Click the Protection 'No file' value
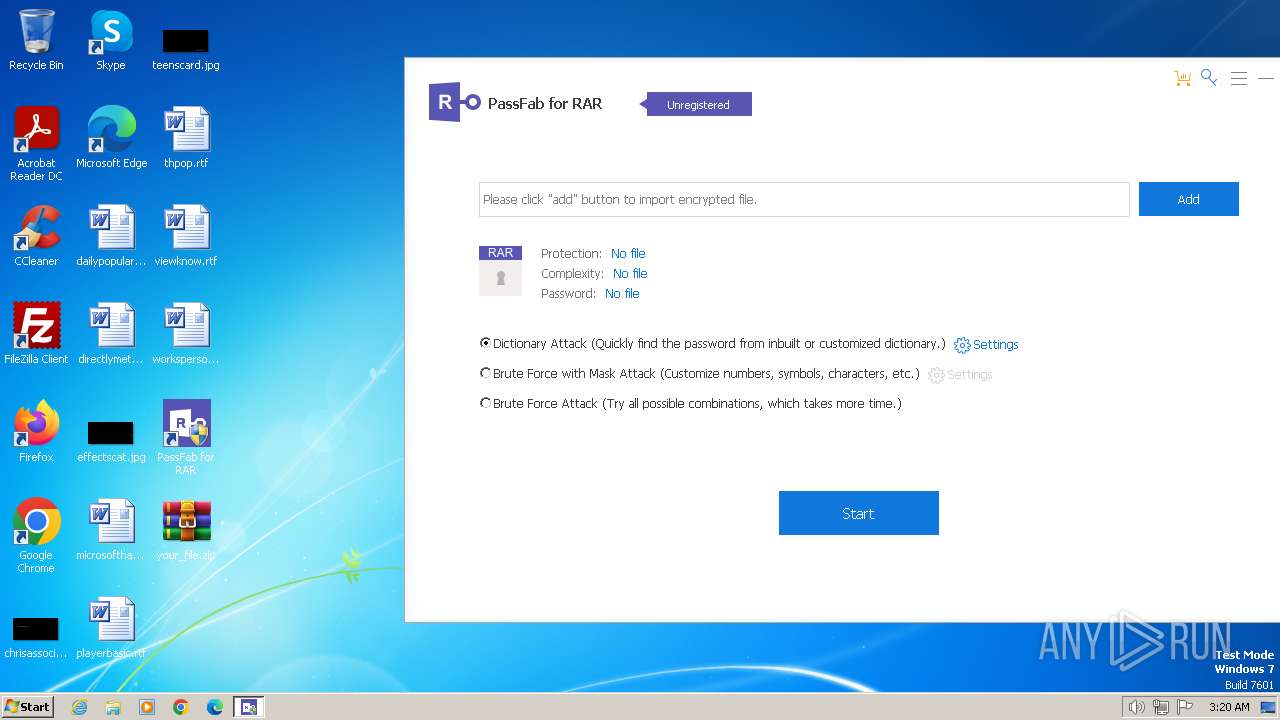This screenshot has width=1280, height=720. (x=628, y=253)
